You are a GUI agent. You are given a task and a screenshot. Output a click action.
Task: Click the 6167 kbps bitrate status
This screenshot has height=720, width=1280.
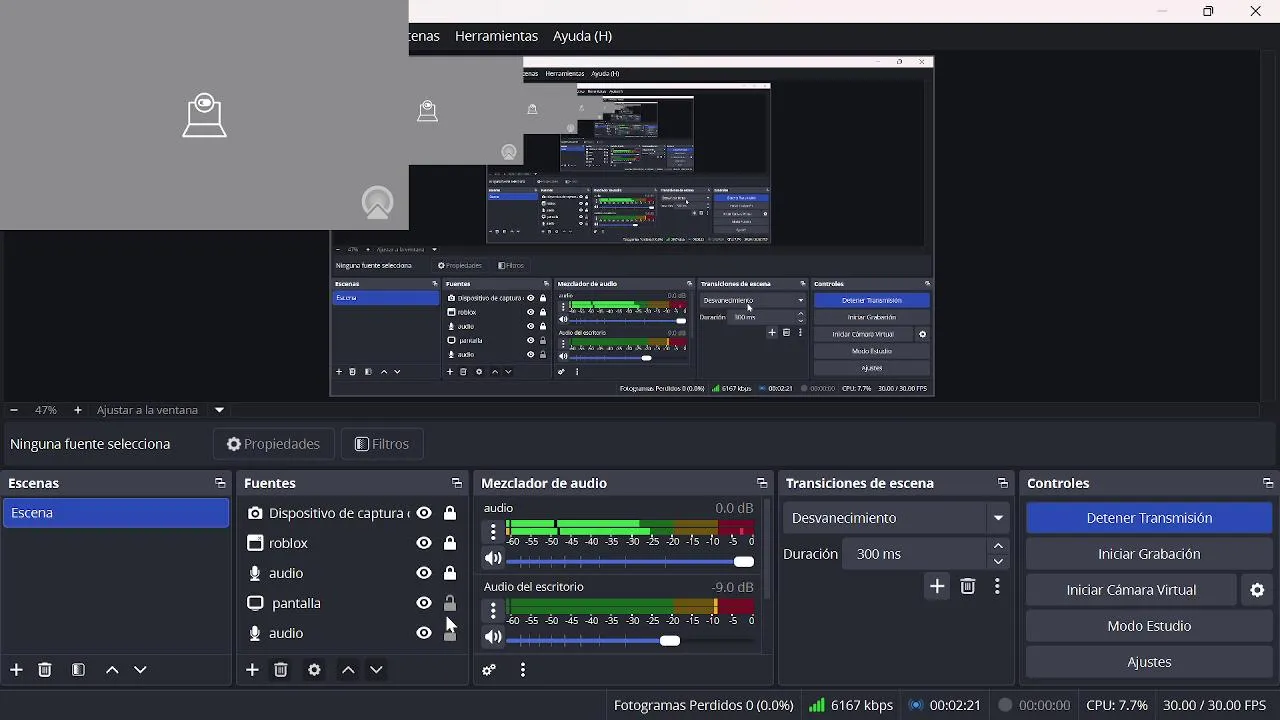point(851,705)
